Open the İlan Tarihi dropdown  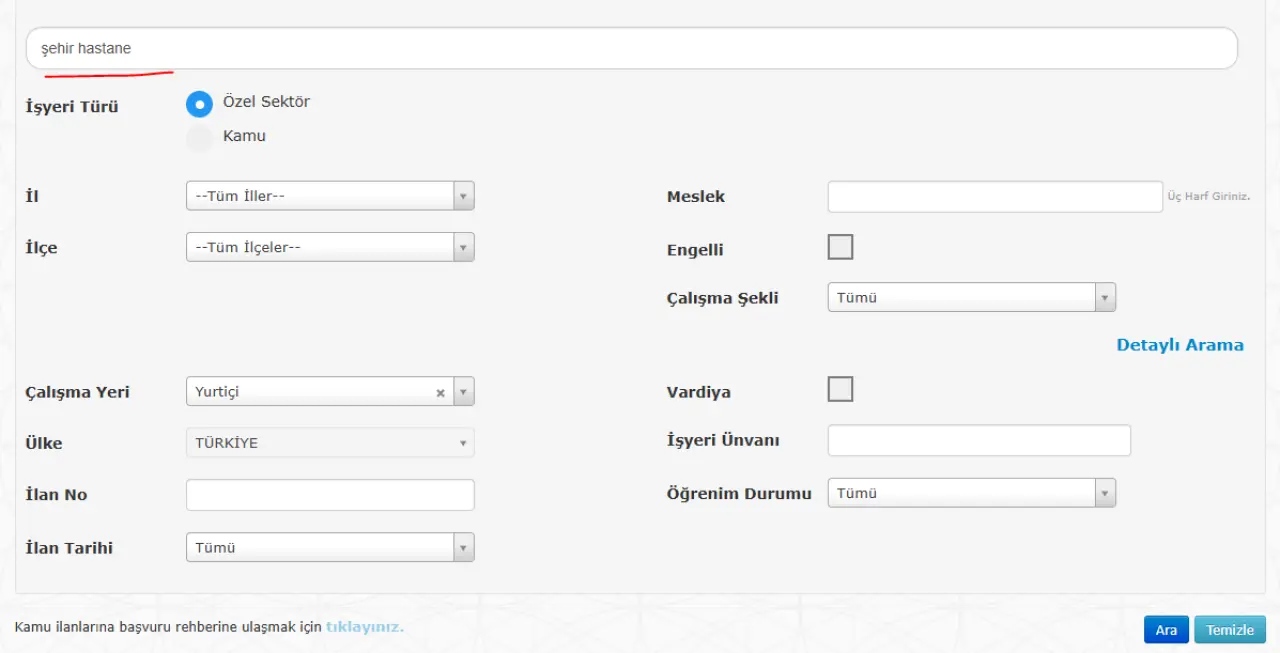[x=330, y=548]
